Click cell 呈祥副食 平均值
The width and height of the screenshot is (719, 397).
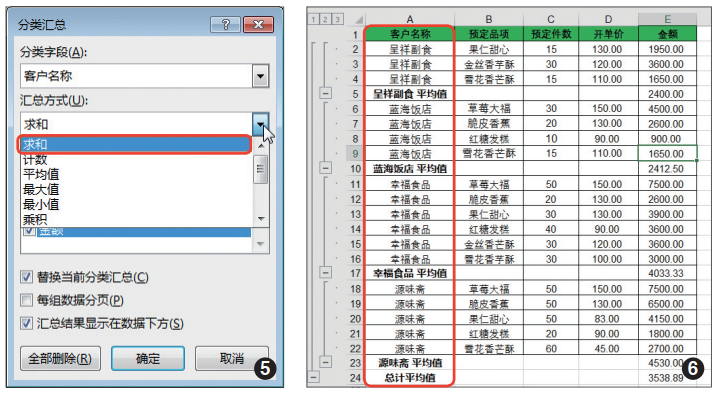pos(409,94)
